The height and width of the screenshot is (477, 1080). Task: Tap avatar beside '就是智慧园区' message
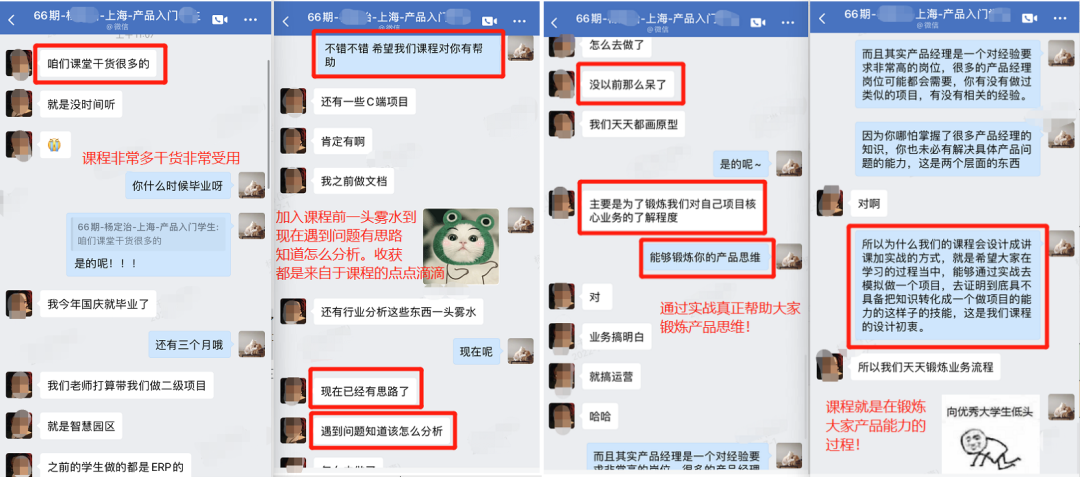[x=19, y=425]
